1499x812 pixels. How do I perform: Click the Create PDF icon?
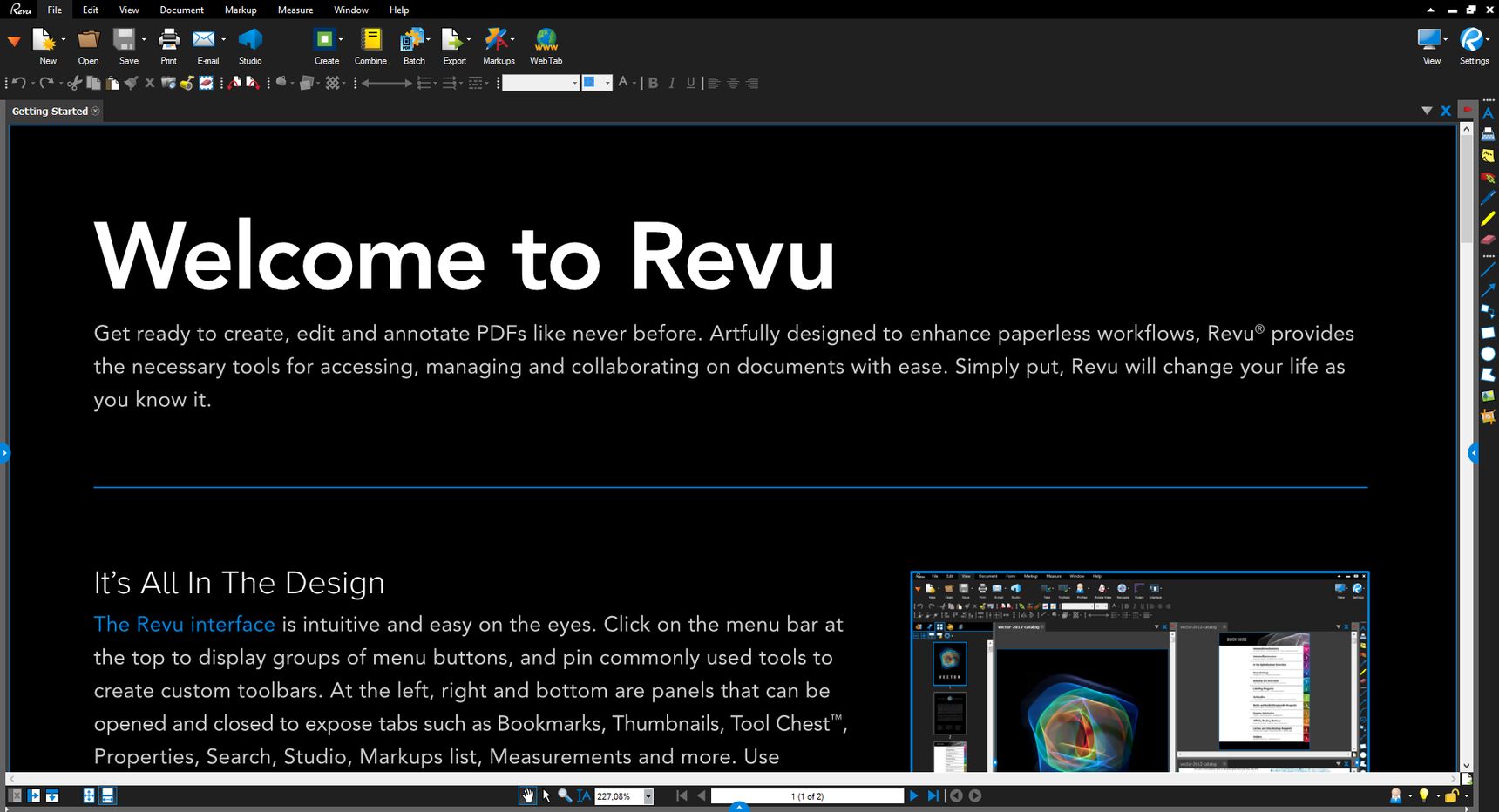[x=324, y=40]
